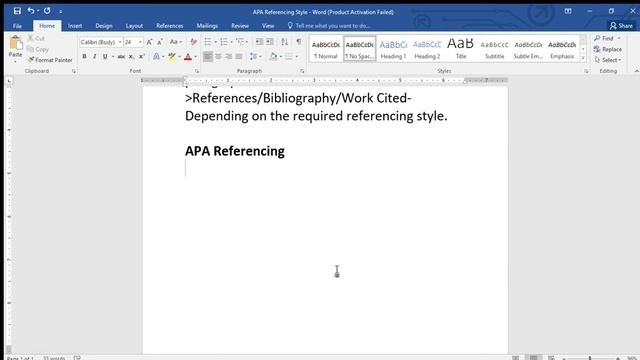Toggle italic formatting

point(95,57)
